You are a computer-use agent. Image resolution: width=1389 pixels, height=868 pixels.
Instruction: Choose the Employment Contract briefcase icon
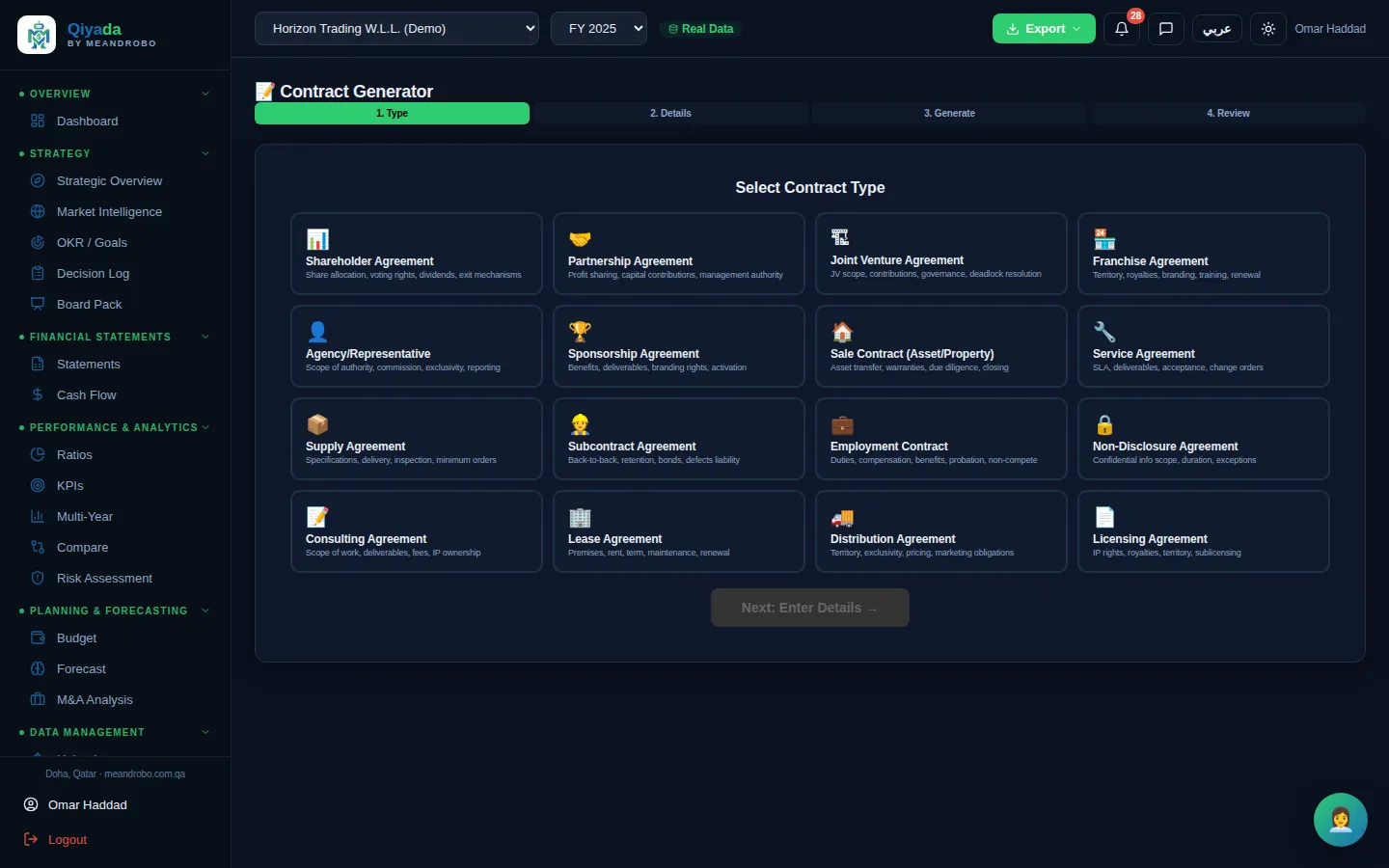click(x=842, y=424)
